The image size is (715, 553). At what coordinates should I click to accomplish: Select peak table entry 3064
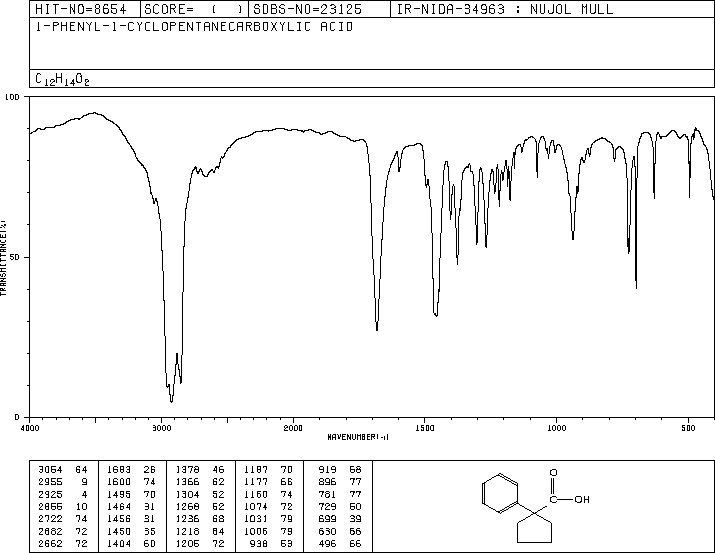[x=63, y=470]
